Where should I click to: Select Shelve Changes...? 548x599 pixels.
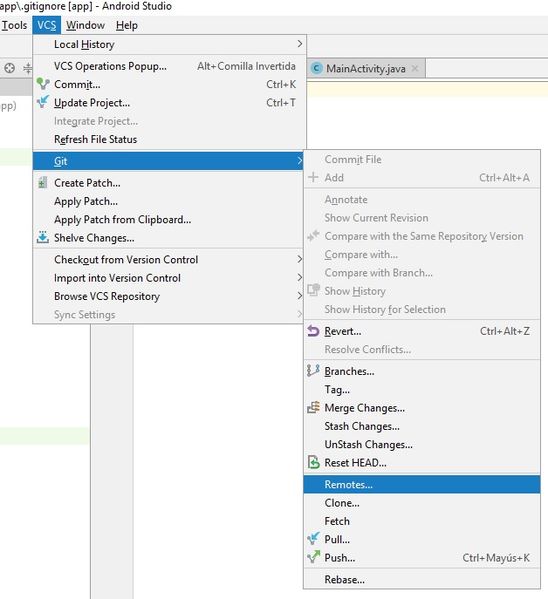pos(168,238)
